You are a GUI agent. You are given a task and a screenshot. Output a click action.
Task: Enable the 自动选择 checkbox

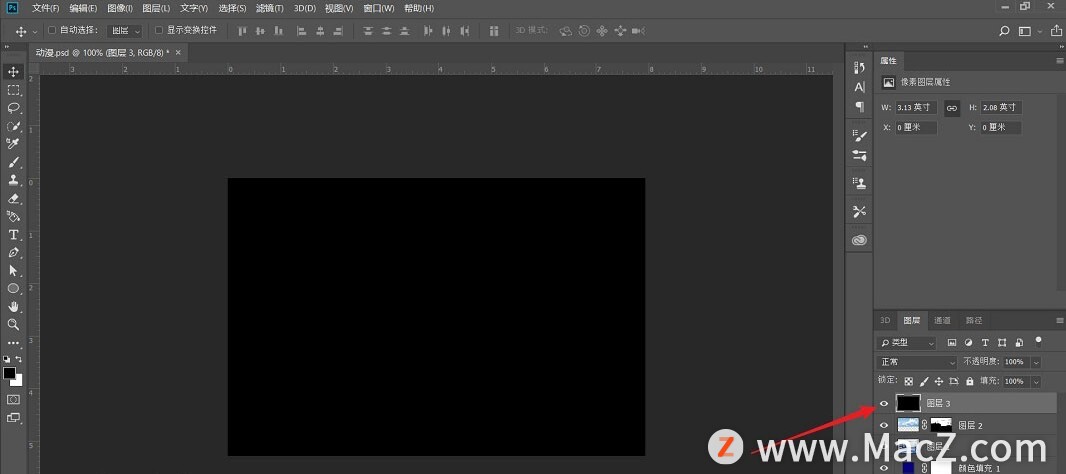52,31
